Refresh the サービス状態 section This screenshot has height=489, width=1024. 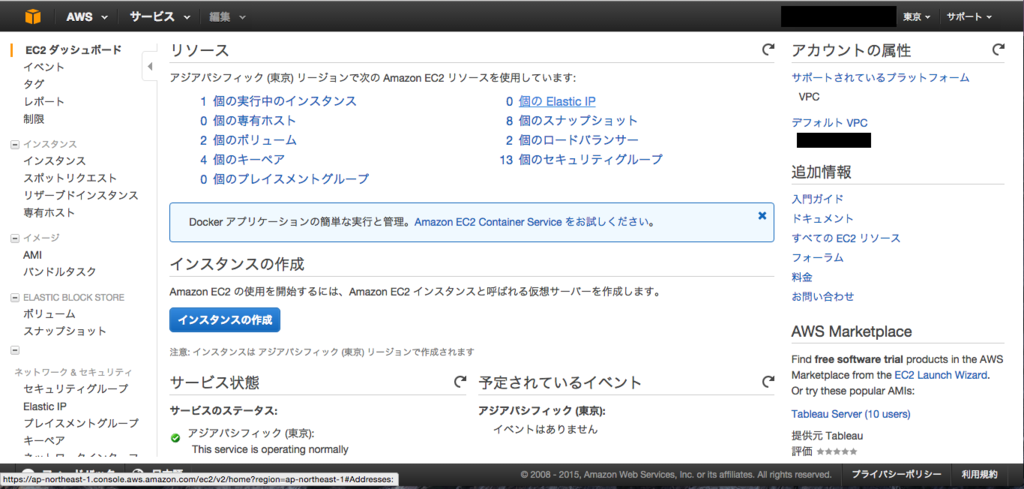(x=460, y=381)
